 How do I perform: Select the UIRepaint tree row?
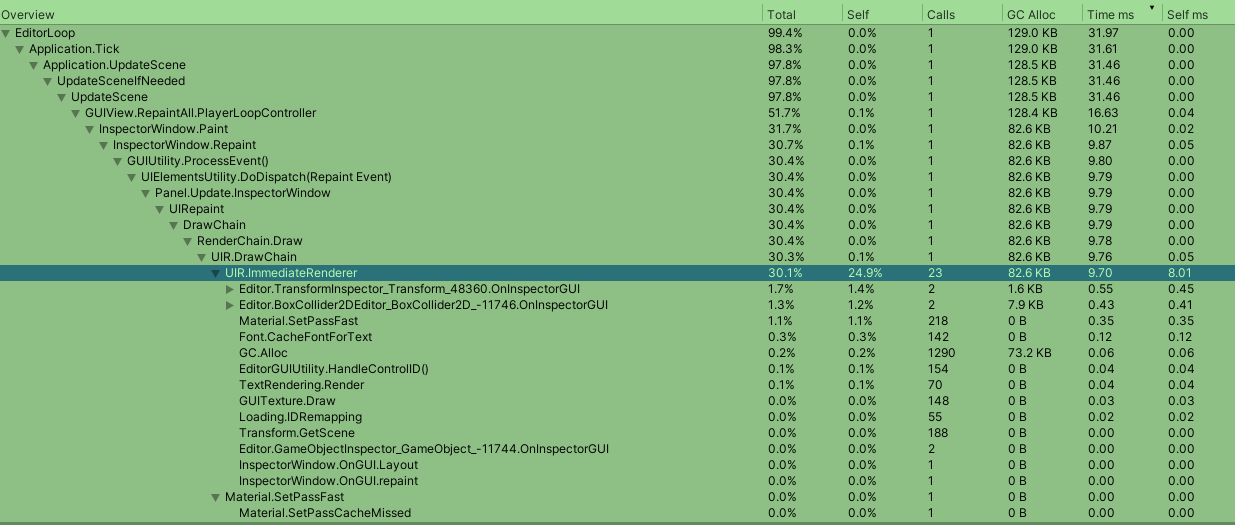point(196,209)
